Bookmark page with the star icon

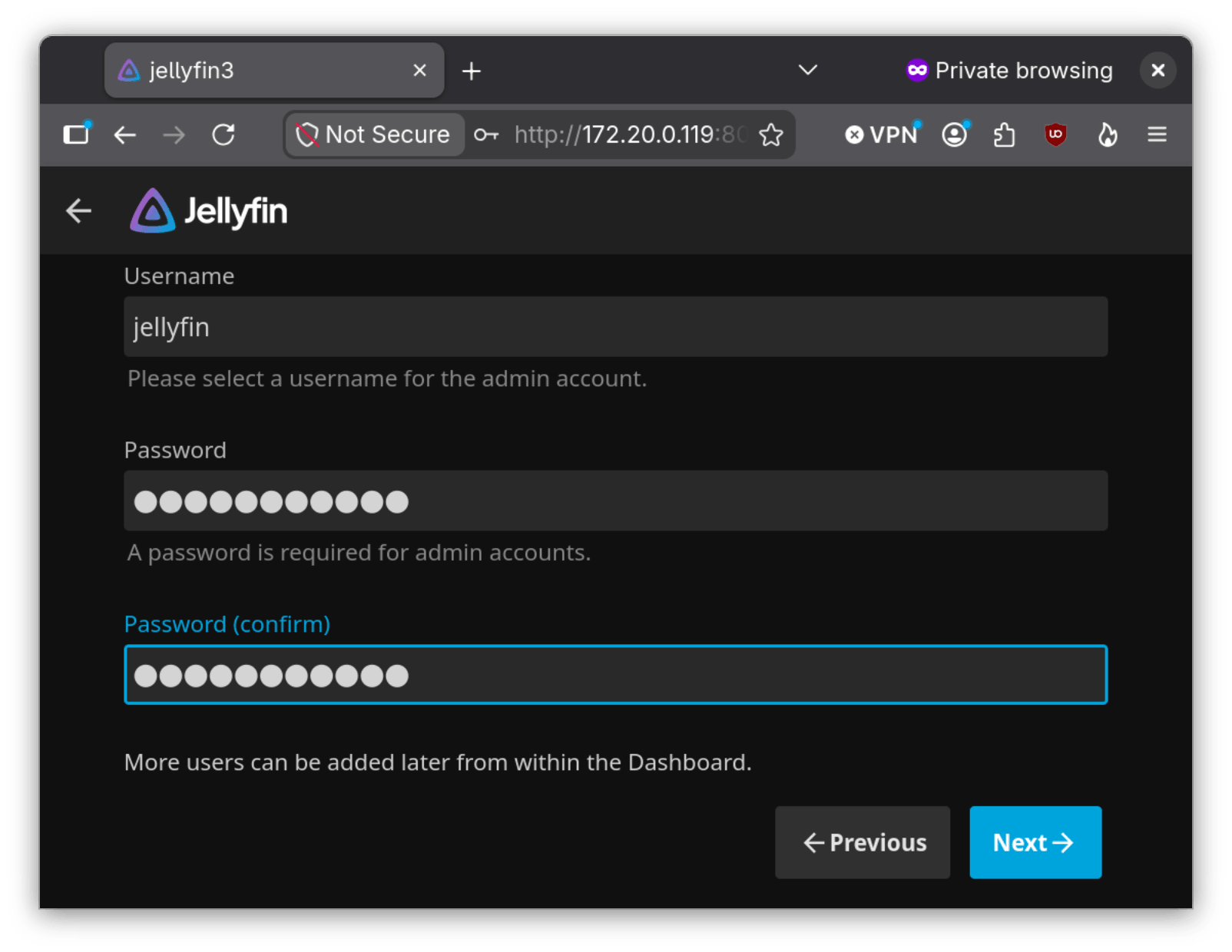tap(771, 135)
